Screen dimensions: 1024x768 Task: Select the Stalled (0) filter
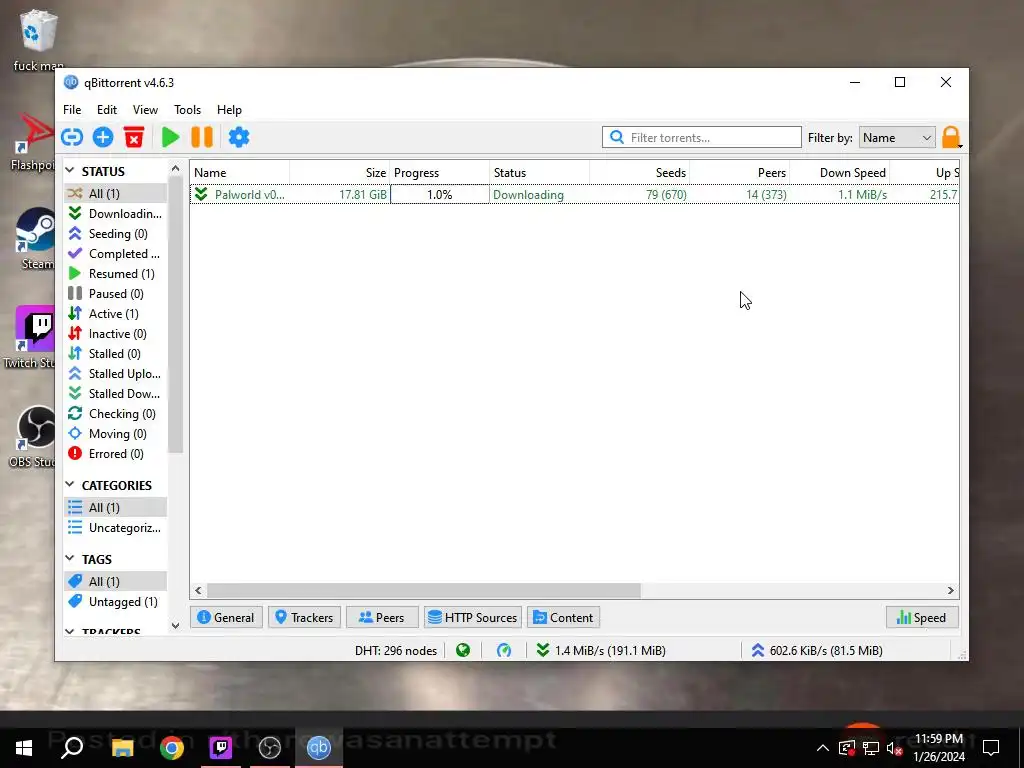click(x=116, y=354)
